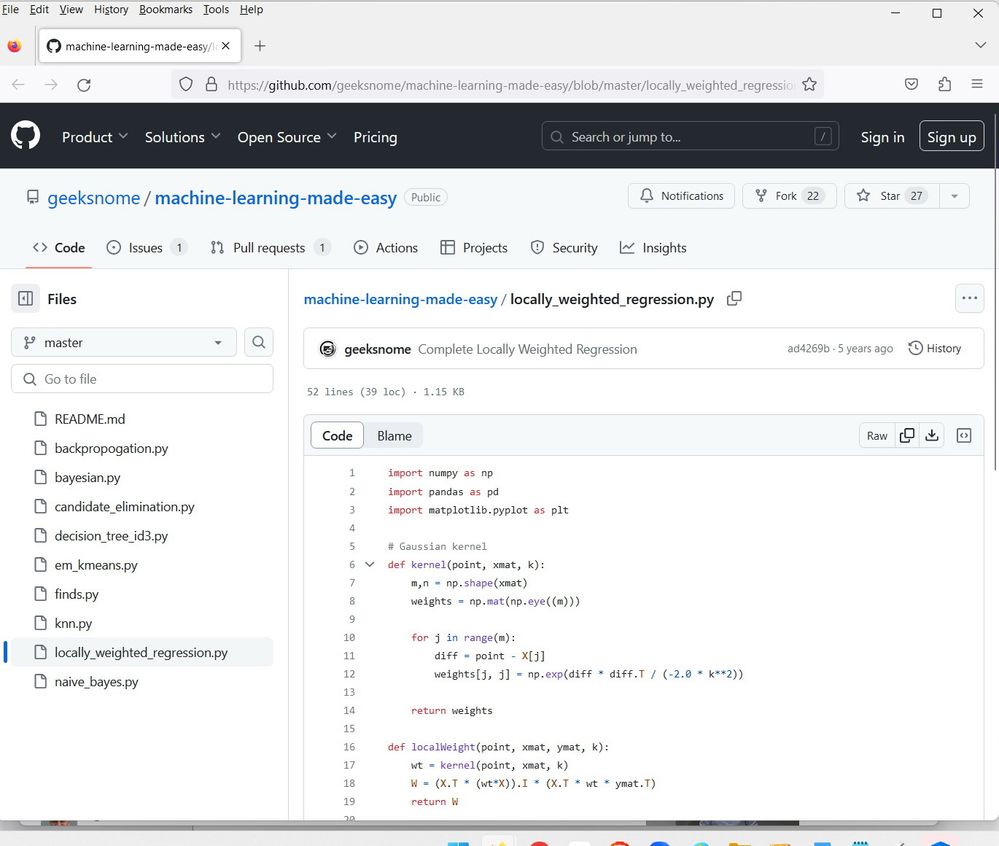Open the ad4269b commit hash link
This screenshot has height=846, width=999.
coord(809,348)
